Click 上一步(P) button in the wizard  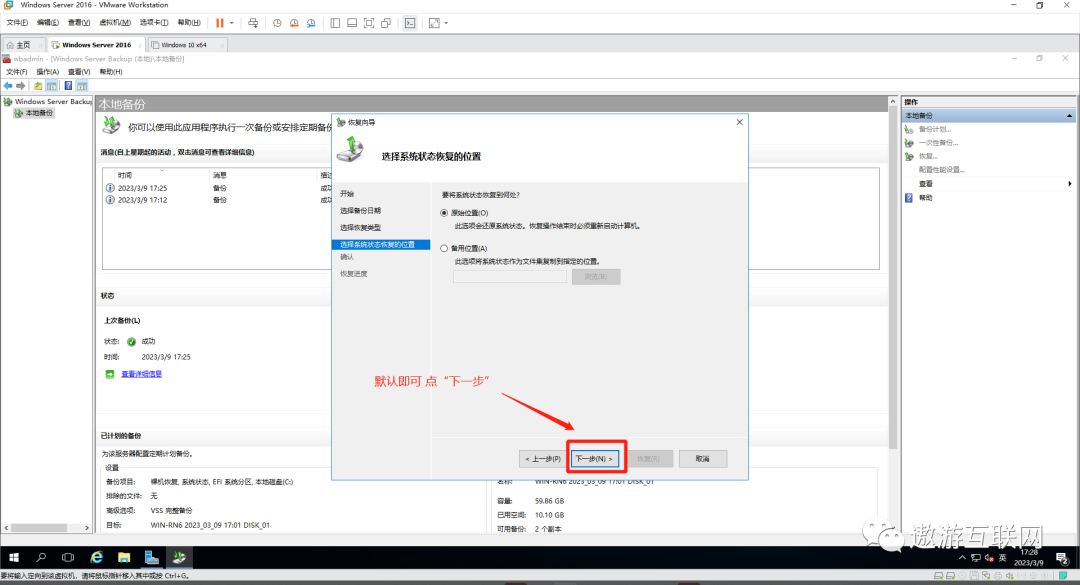click(543, 458)
